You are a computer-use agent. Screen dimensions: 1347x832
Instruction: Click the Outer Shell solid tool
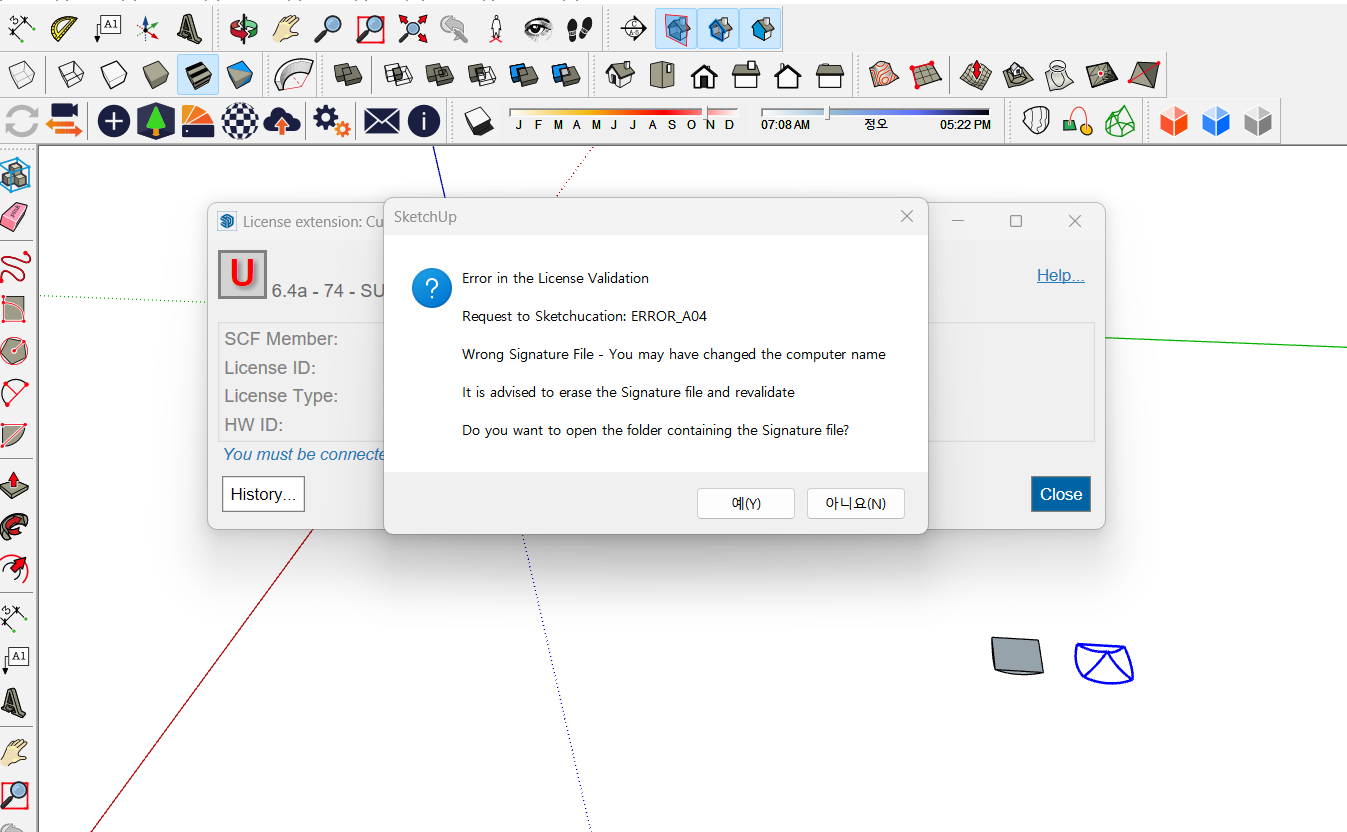point(348,74)
